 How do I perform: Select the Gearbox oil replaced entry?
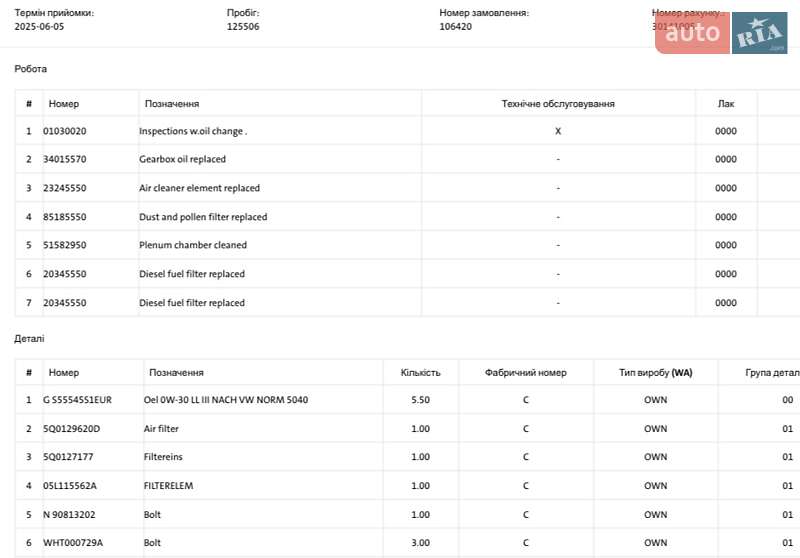[x=182, y=159]
